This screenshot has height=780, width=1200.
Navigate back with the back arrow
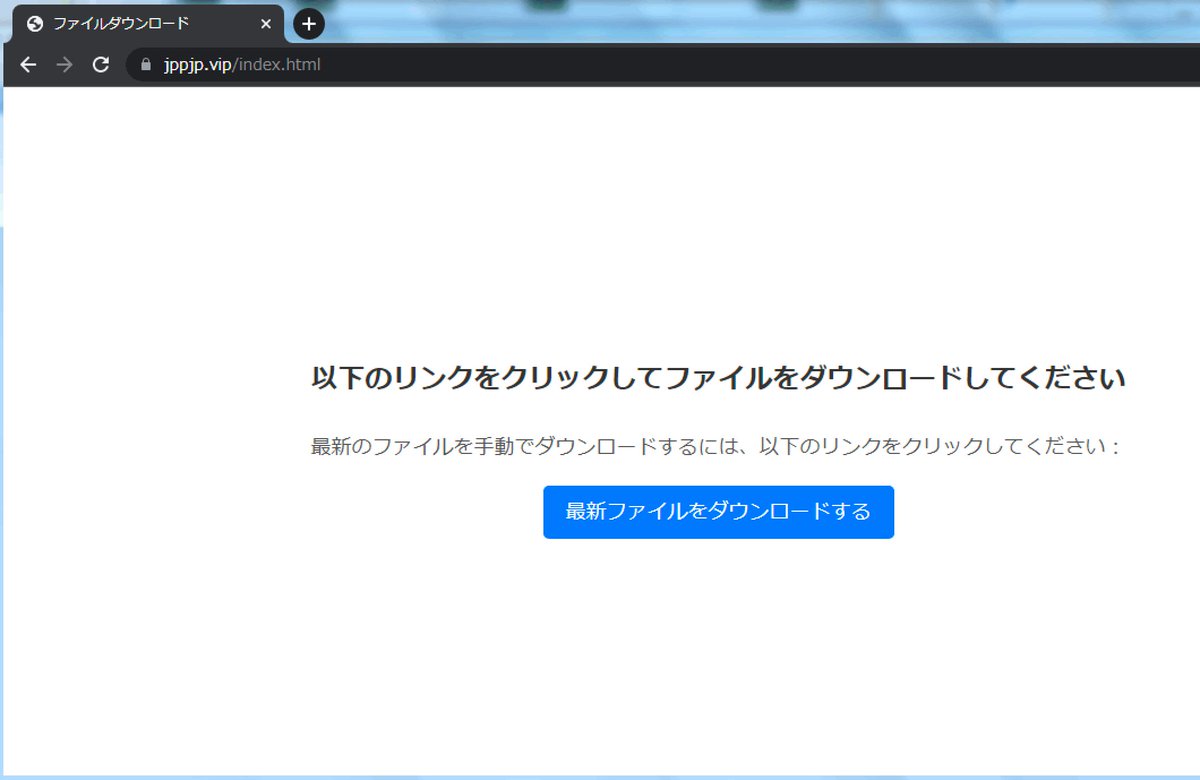pos(27,64)
